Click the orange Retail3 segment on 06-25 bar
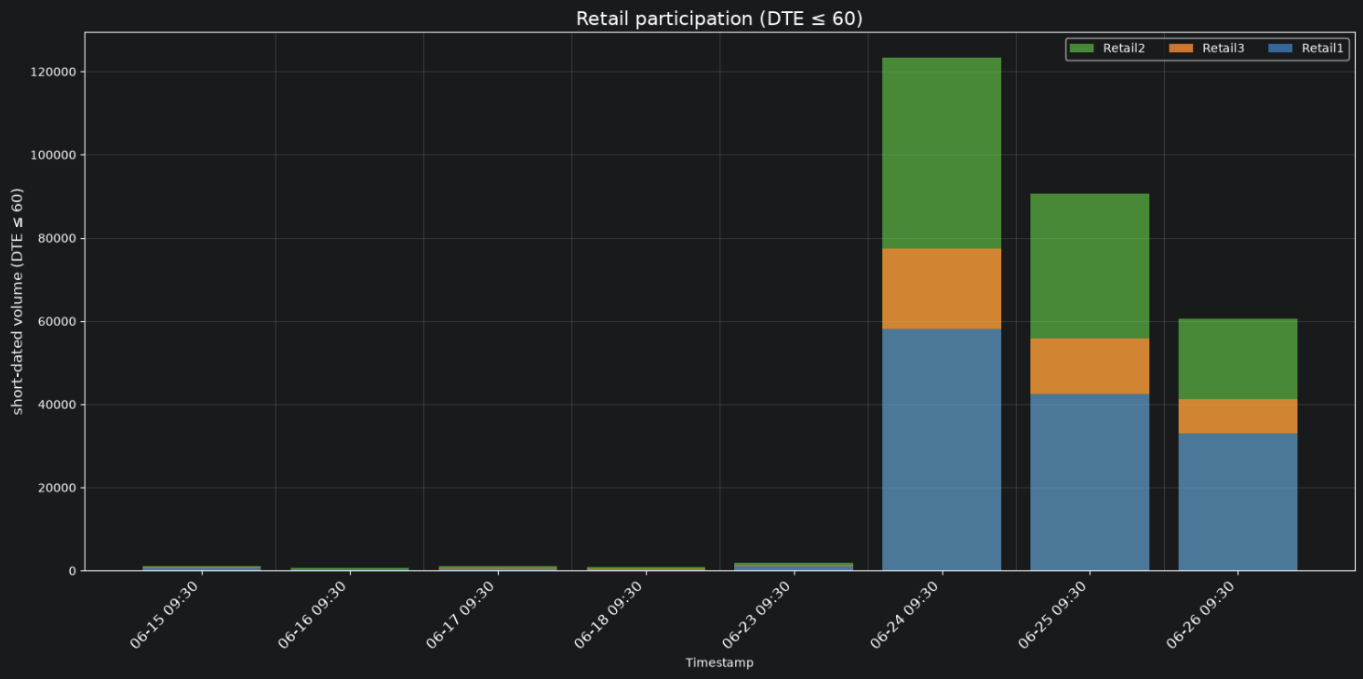1363x679 pixels. coord(1089,366)
